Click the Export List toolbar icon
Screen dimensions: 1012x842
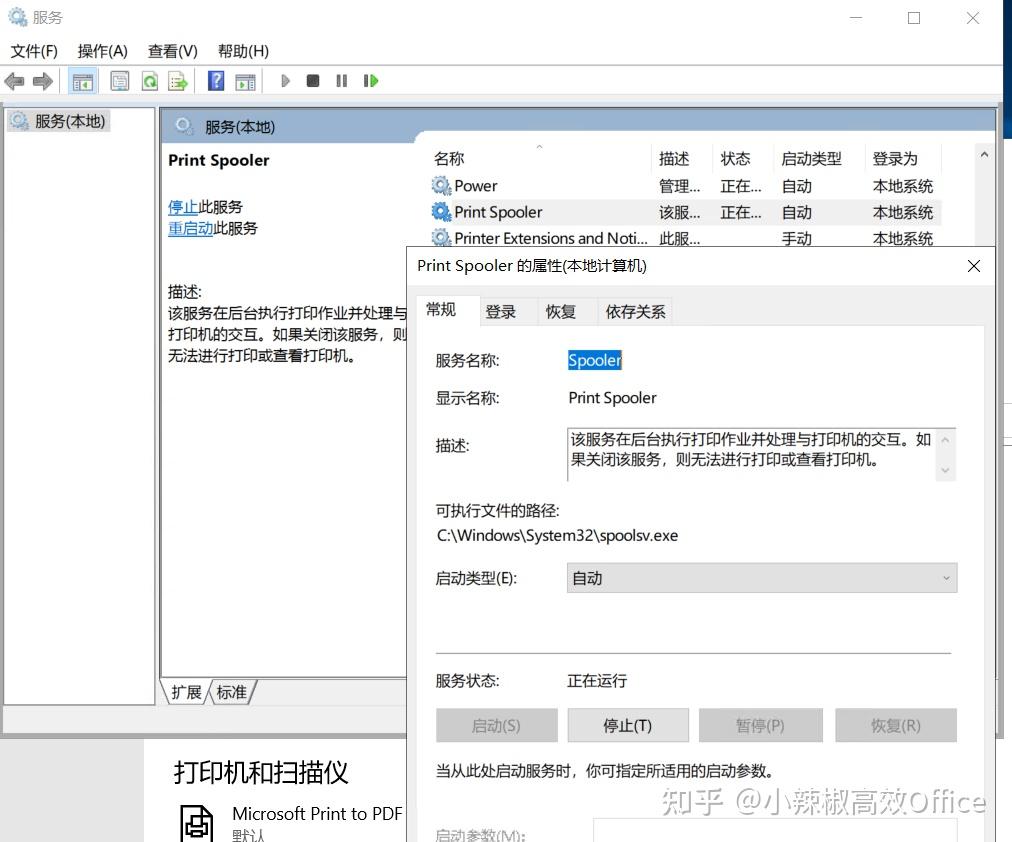coord(179,80)
